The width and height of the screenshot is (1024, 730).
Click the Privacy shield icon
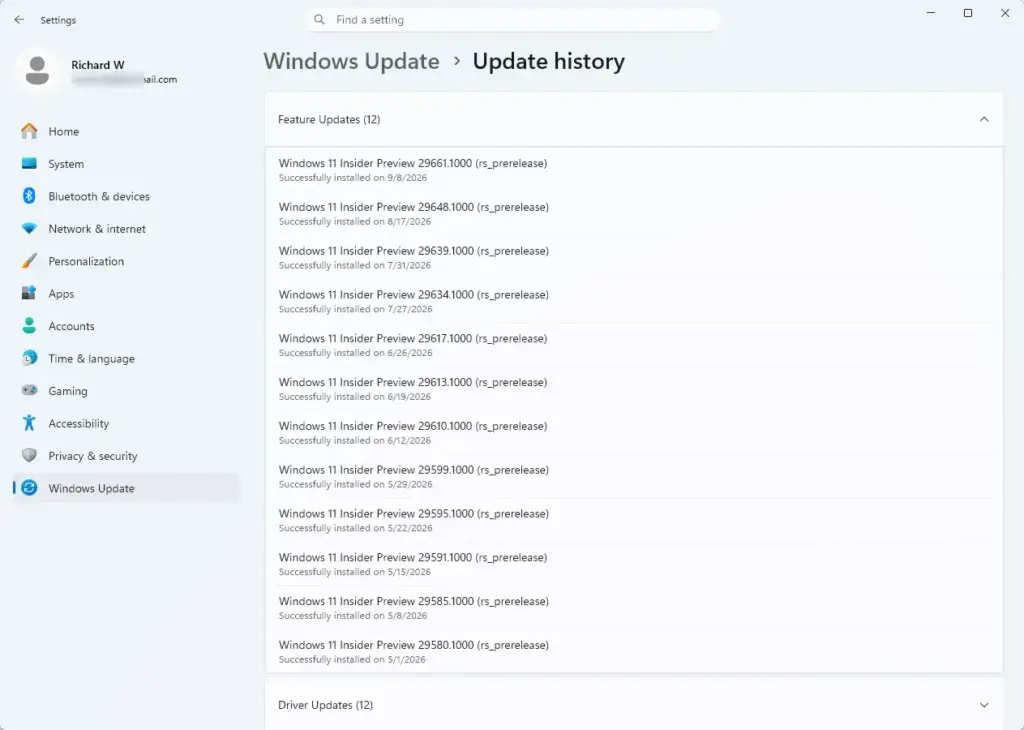[29, 455]
